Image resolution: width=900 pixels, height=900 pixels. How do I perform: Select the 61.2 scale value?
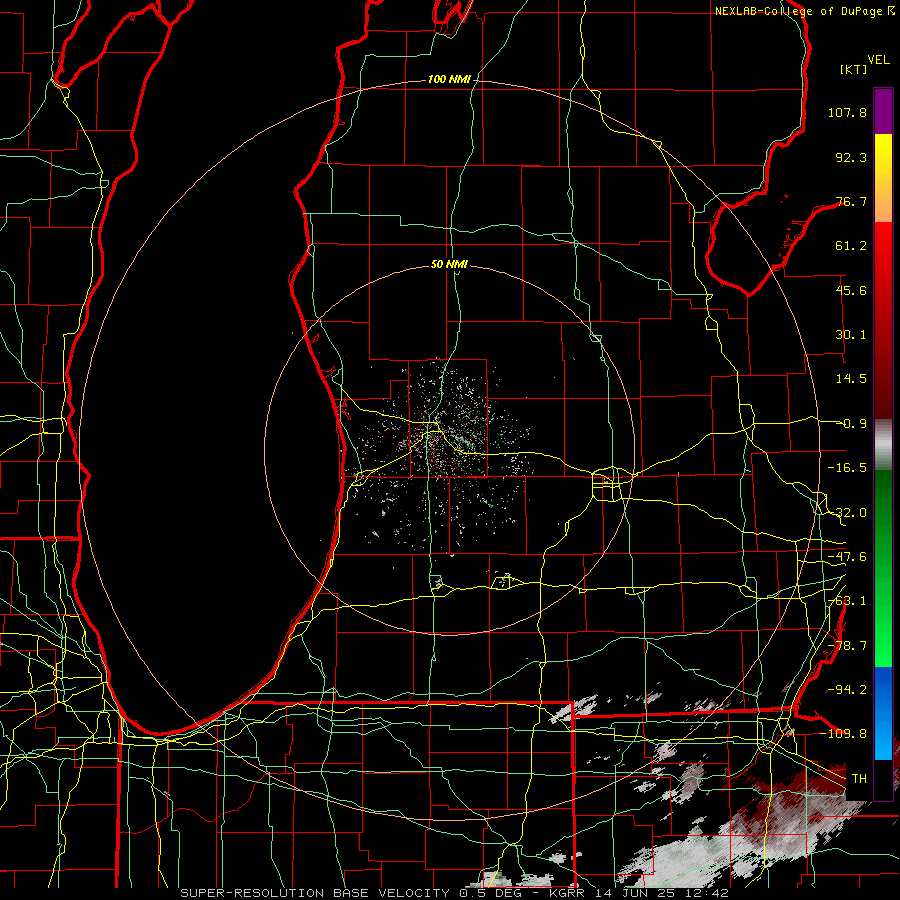pos(851,246)
